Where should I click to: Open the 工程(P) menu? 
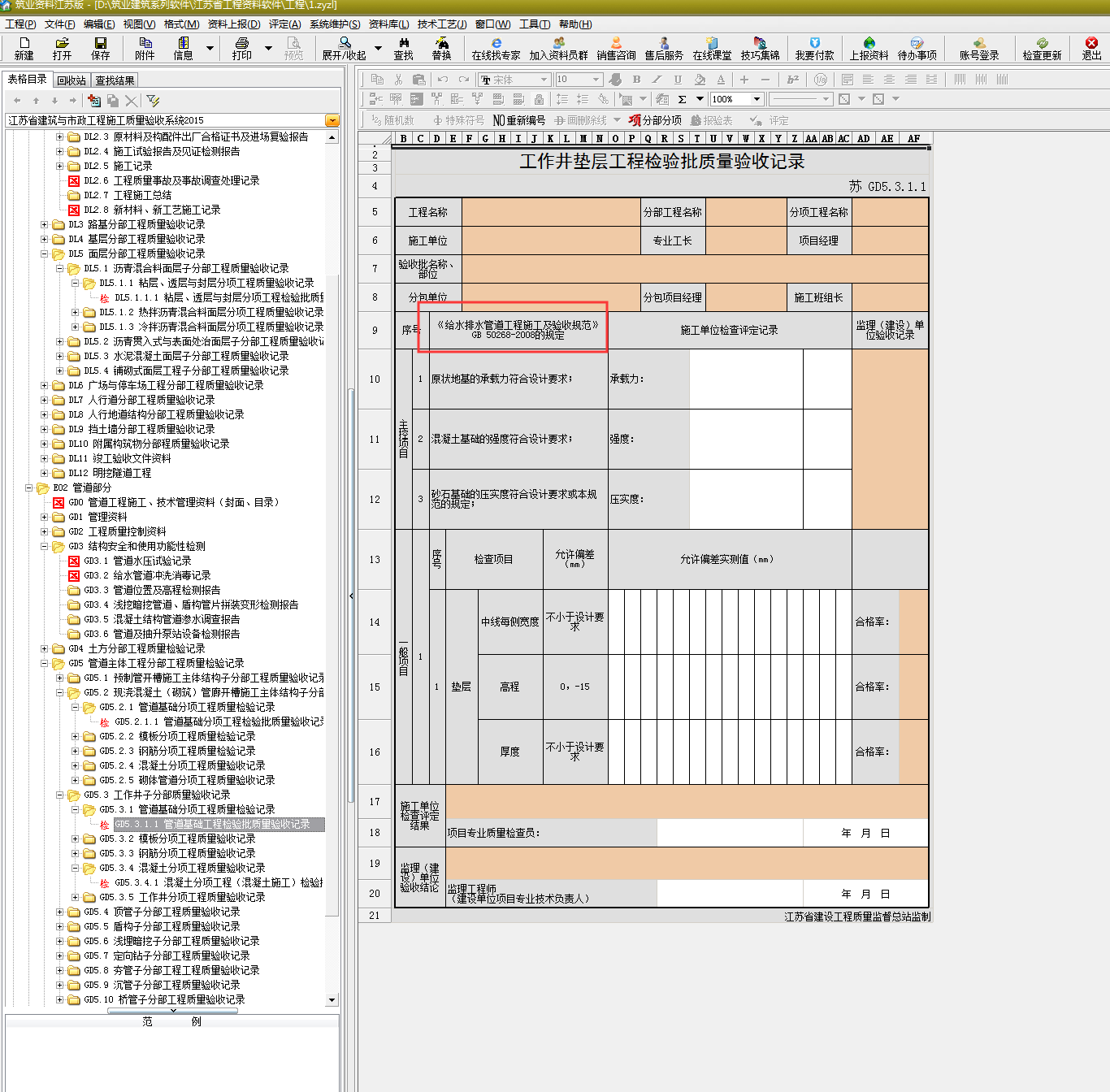click(x=20, y=24)
